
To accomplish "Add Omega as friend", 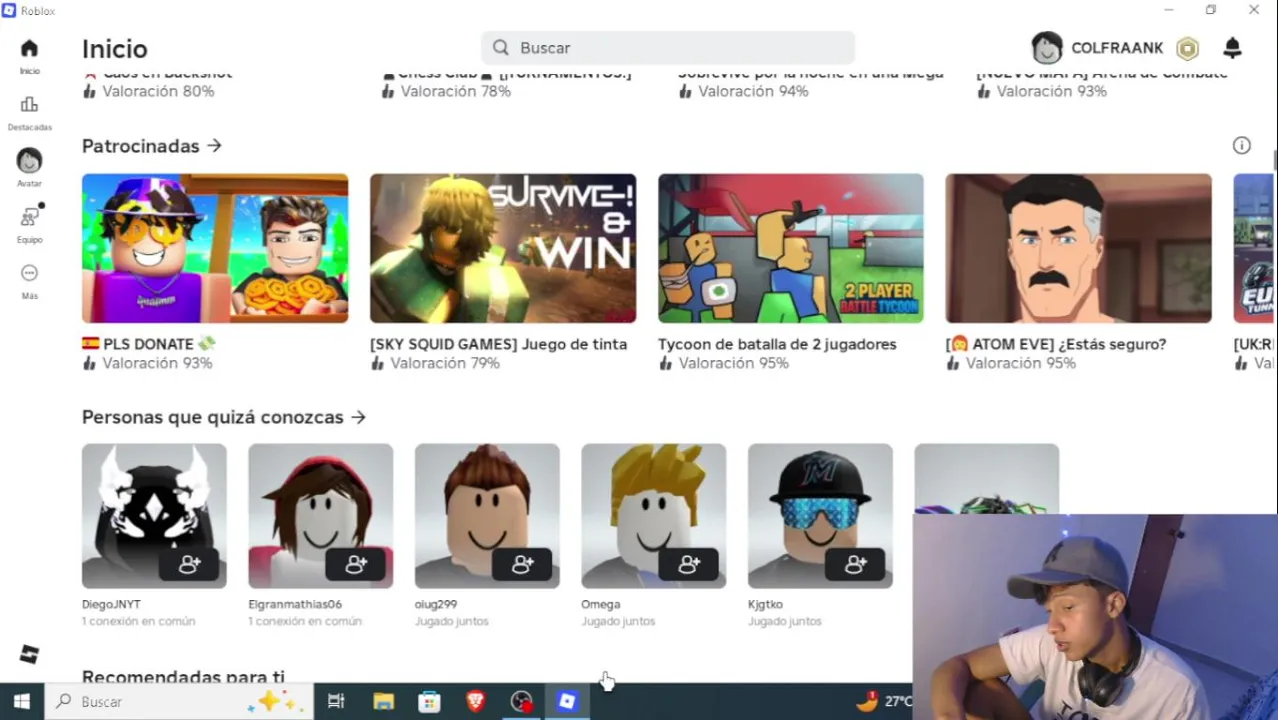I will click(x=688, y=565).
